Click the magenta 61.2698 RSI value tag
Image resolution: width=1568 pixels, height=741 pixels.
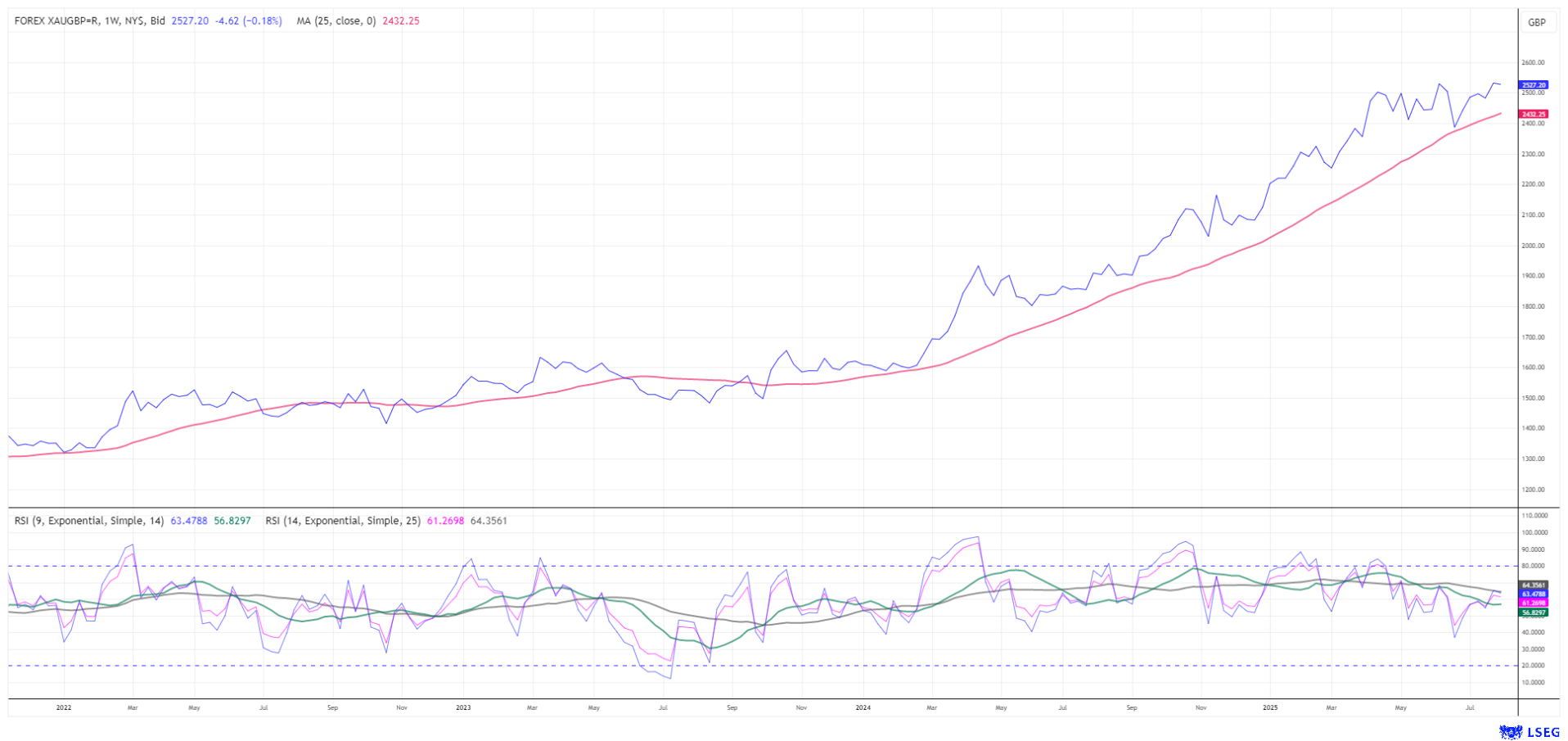(1534, 603)
